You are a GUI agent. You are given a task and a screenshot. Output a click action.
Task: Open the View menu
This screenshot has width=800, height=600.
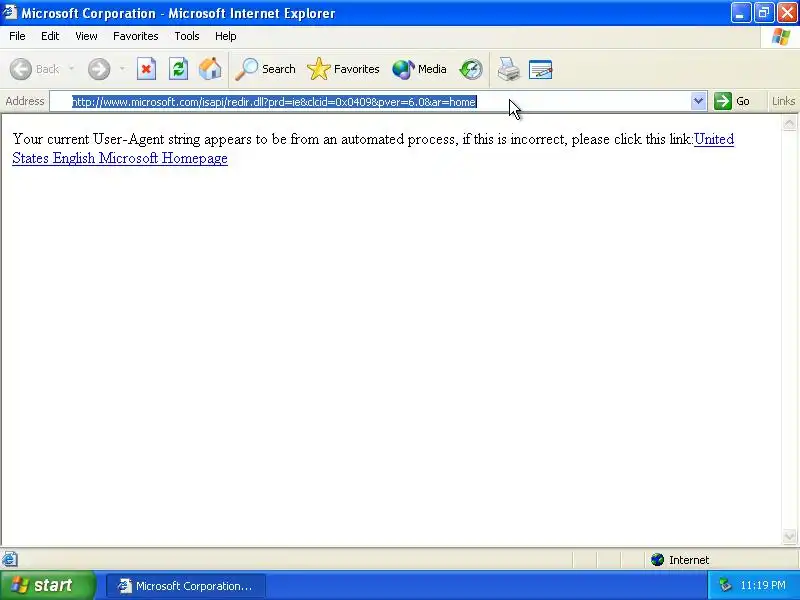(86, 36)
